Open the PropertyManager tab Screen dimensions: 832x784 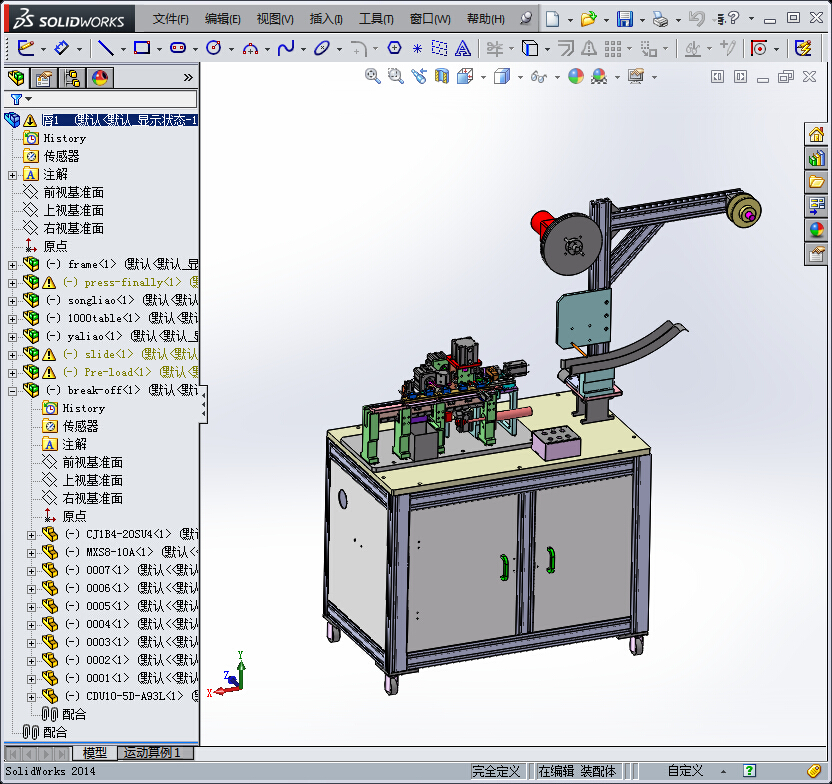tap(44, 78)
